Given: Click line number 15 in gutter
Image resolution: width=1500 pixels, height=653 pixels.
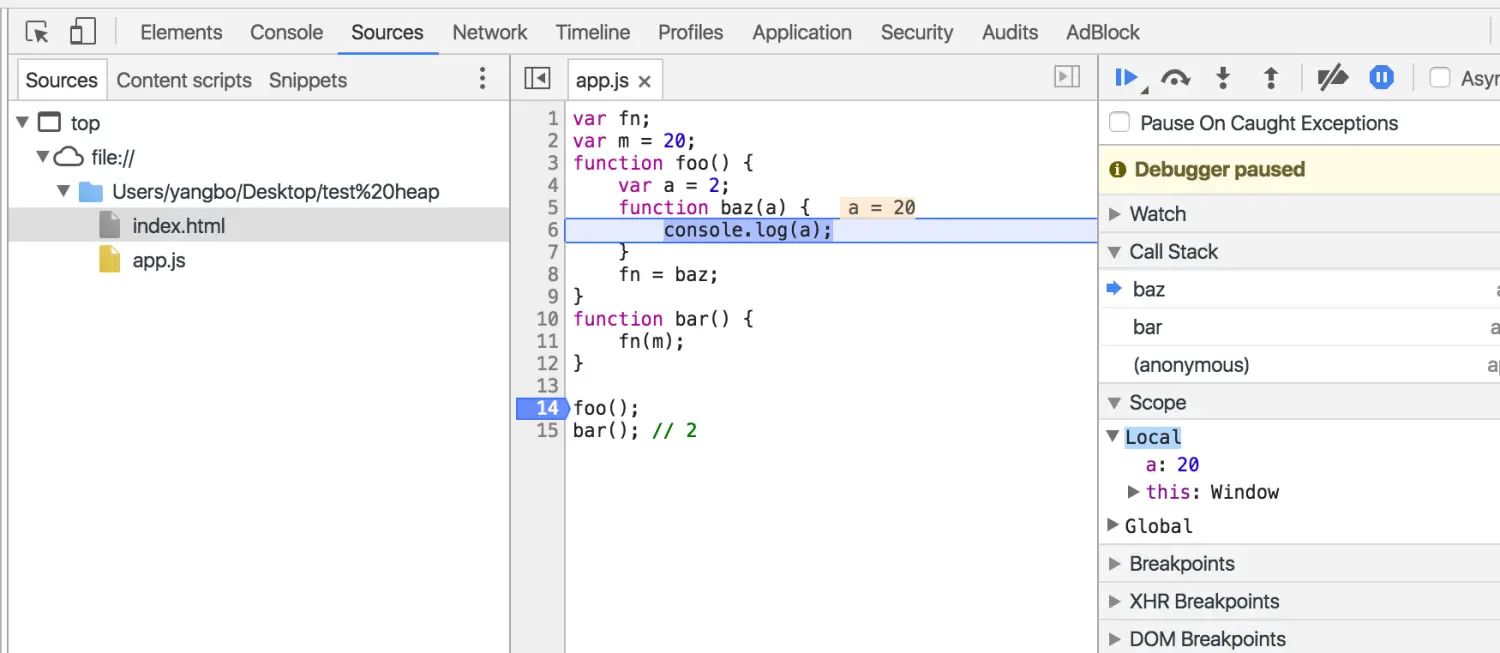Looking at the screenshot, I should pos(547,431).
